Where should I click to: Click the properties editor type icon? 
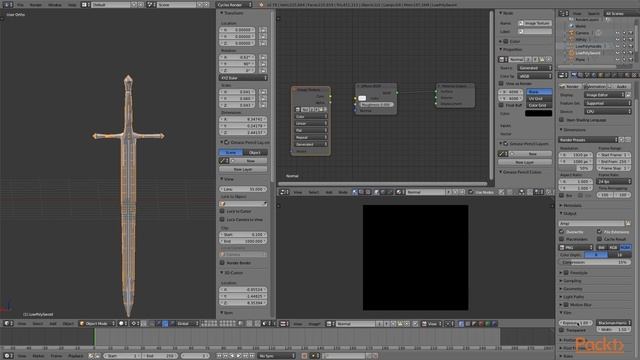click(562, 75)
